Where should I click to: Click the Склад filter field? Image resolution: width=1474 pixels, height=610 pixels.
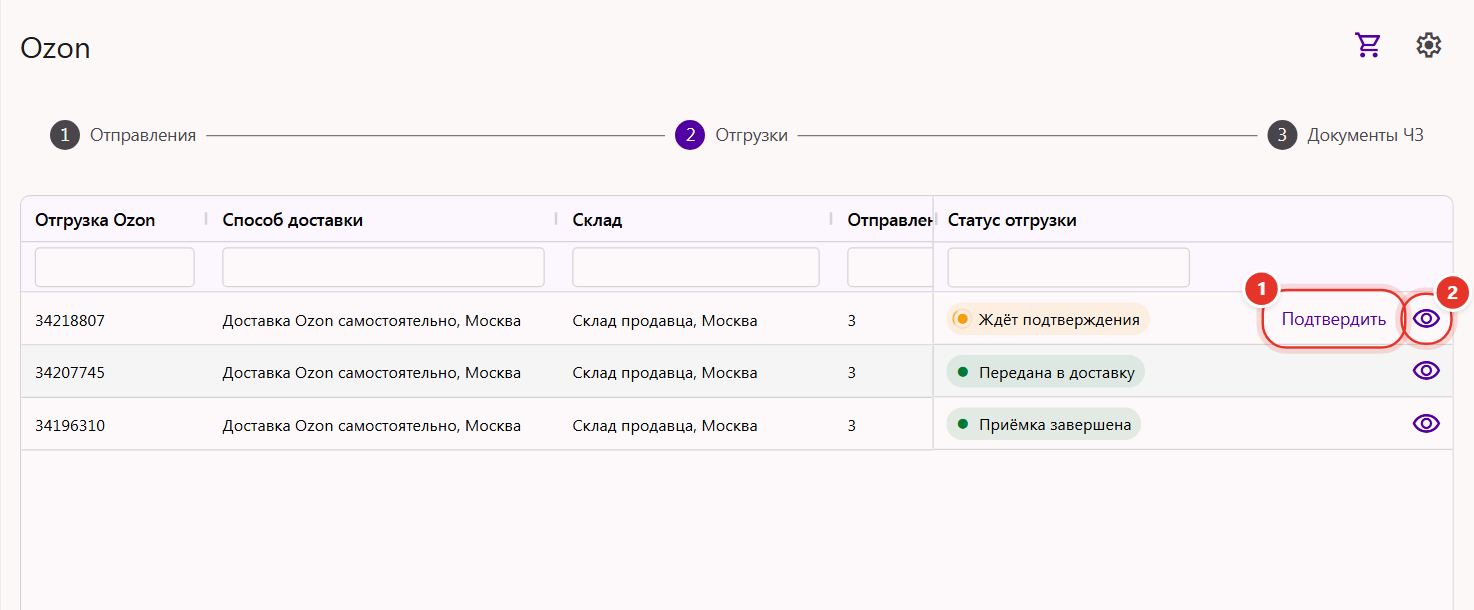(x=696, y=267)
